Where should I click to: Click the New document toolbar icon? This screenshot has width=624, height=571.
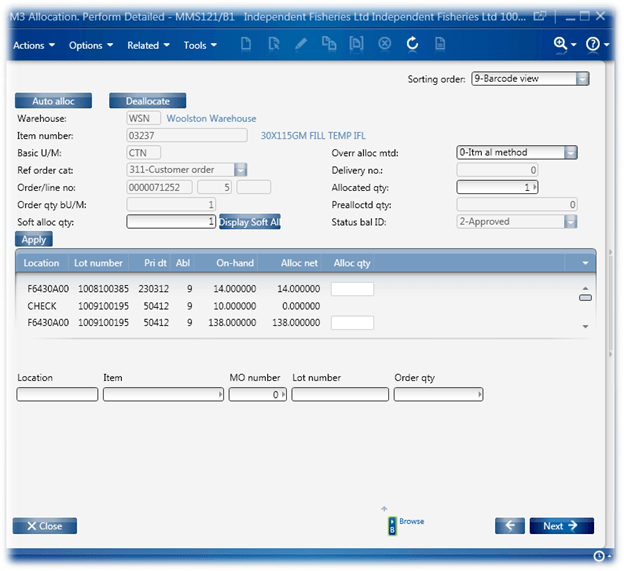[246, 45]
